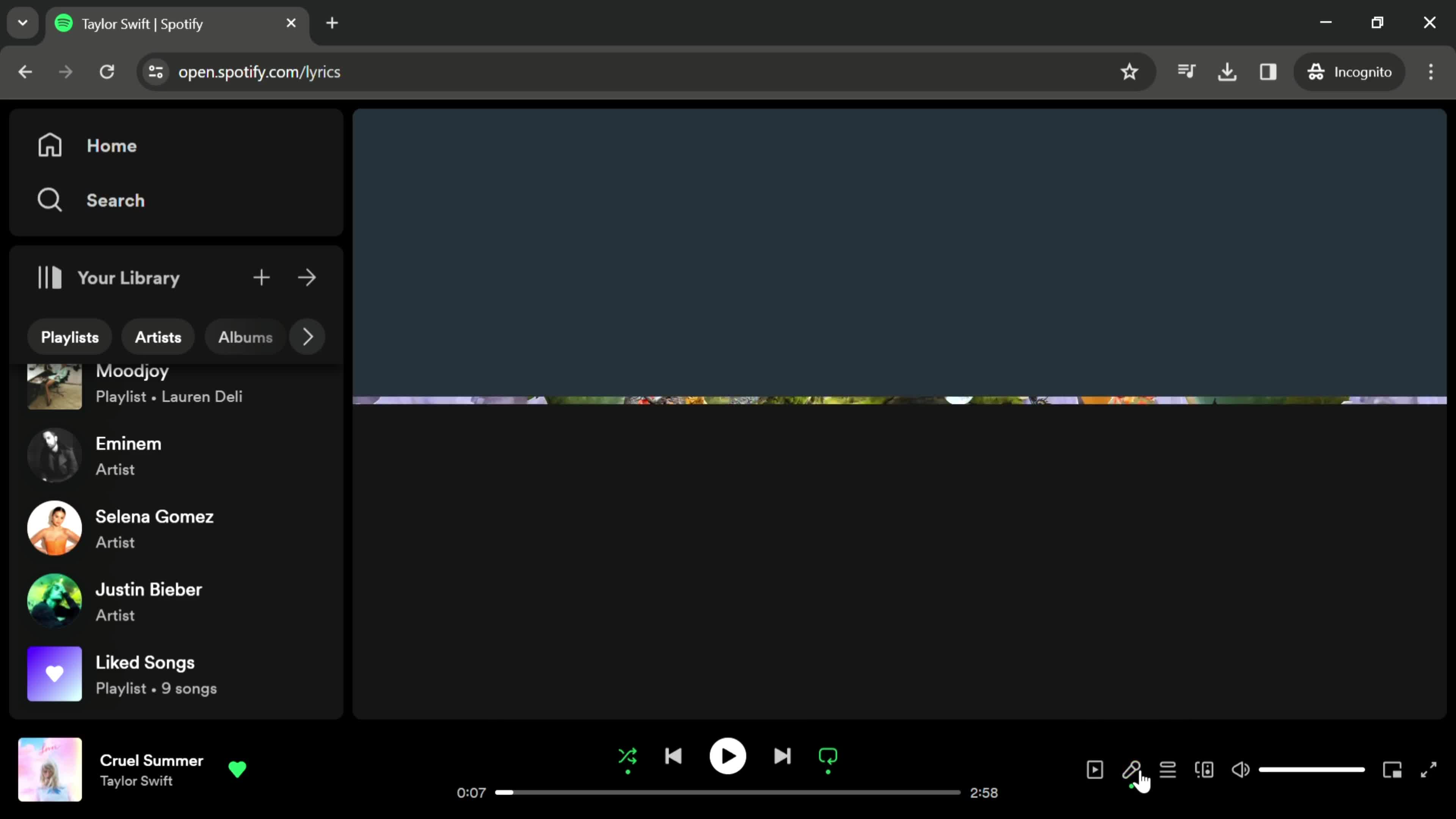The height and width of the screenshot is (819, 1456).
Task: Enter full screen mode
Action: 1429,770
